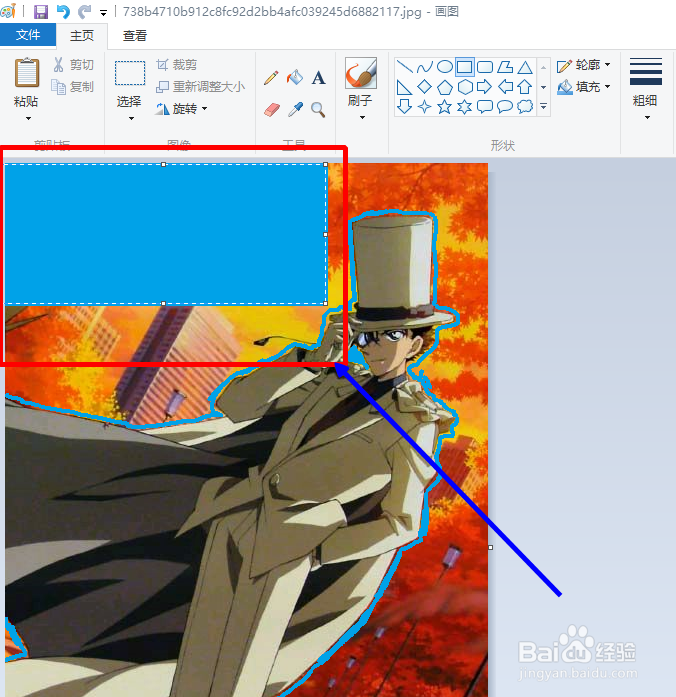Redo the last action
Screen dimensions: 676x697
(x=84, y=12)
